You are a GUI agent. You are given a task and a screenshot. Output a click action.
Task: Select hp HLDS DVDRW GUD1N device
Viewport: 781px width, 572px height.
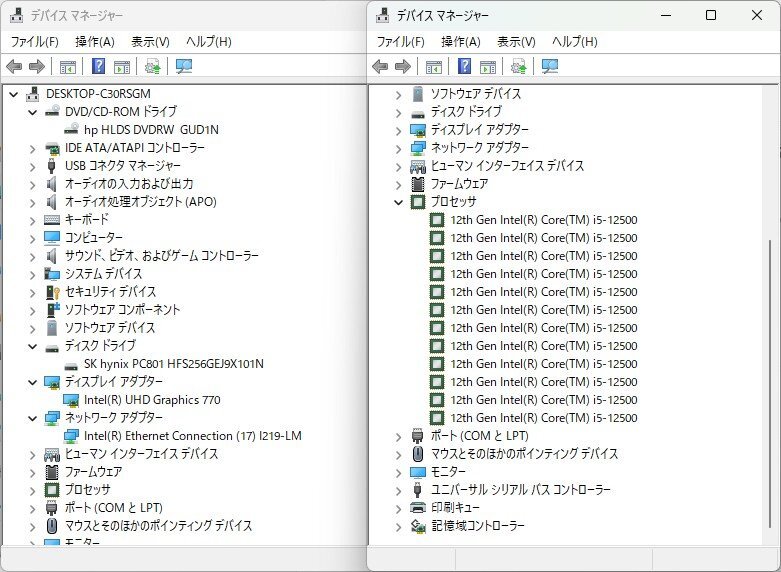[151, 130]
